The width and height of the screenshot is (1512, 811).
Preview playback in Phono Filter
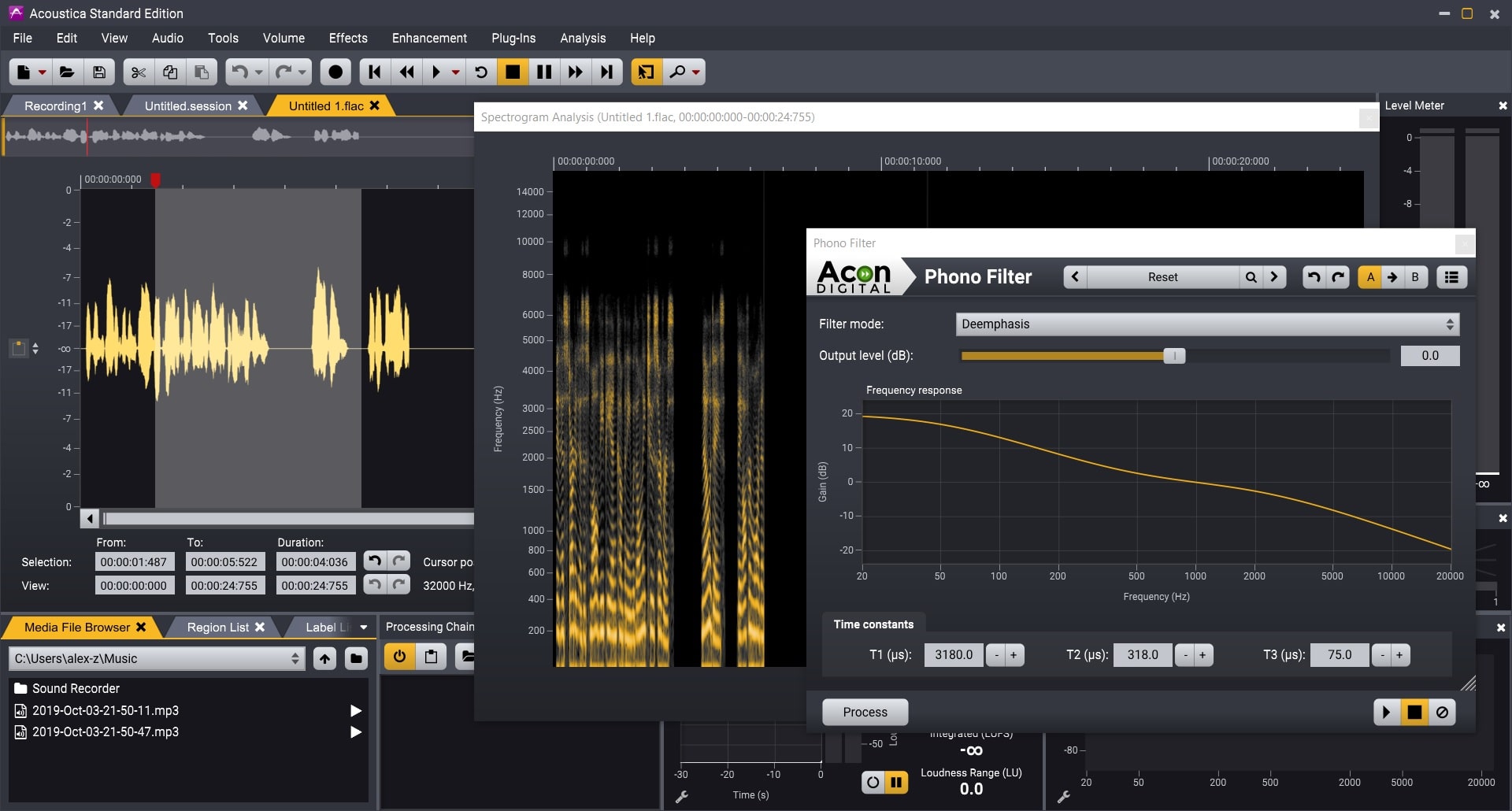pyautogui.click(x=1386, y=713)
